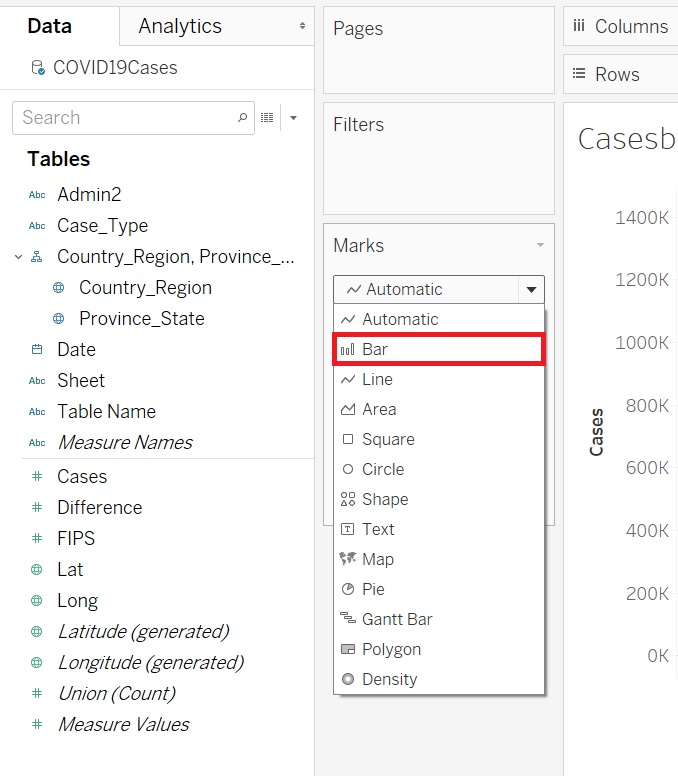Viewport: 678px width, 776px height.
Task: Select Polygon mark type
Action: click(x=439, y=649)
